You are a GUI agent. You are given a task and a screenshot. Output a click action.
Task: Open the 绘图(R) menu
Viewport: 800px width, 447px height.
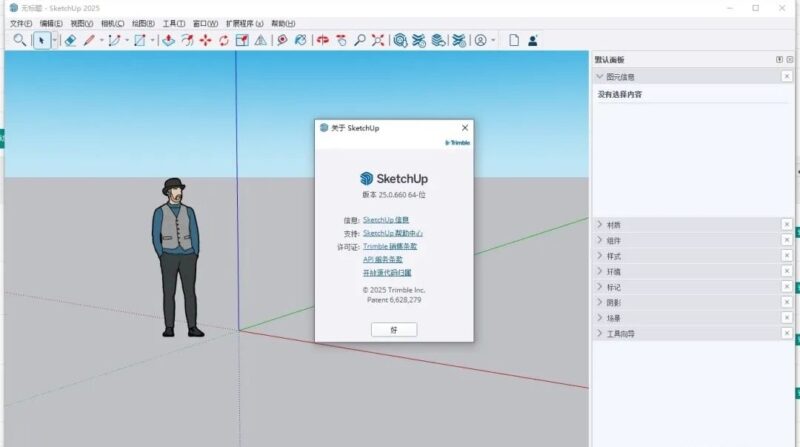(x=143, y=23)
